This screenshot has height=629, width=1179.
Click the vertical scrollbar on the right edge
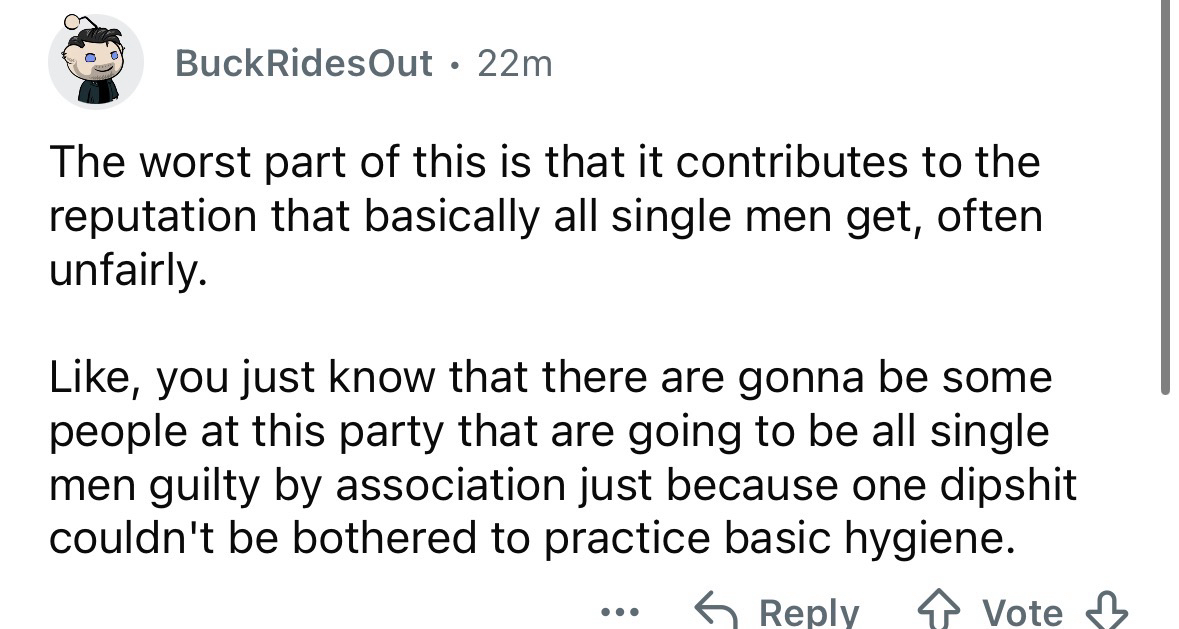1163,200
